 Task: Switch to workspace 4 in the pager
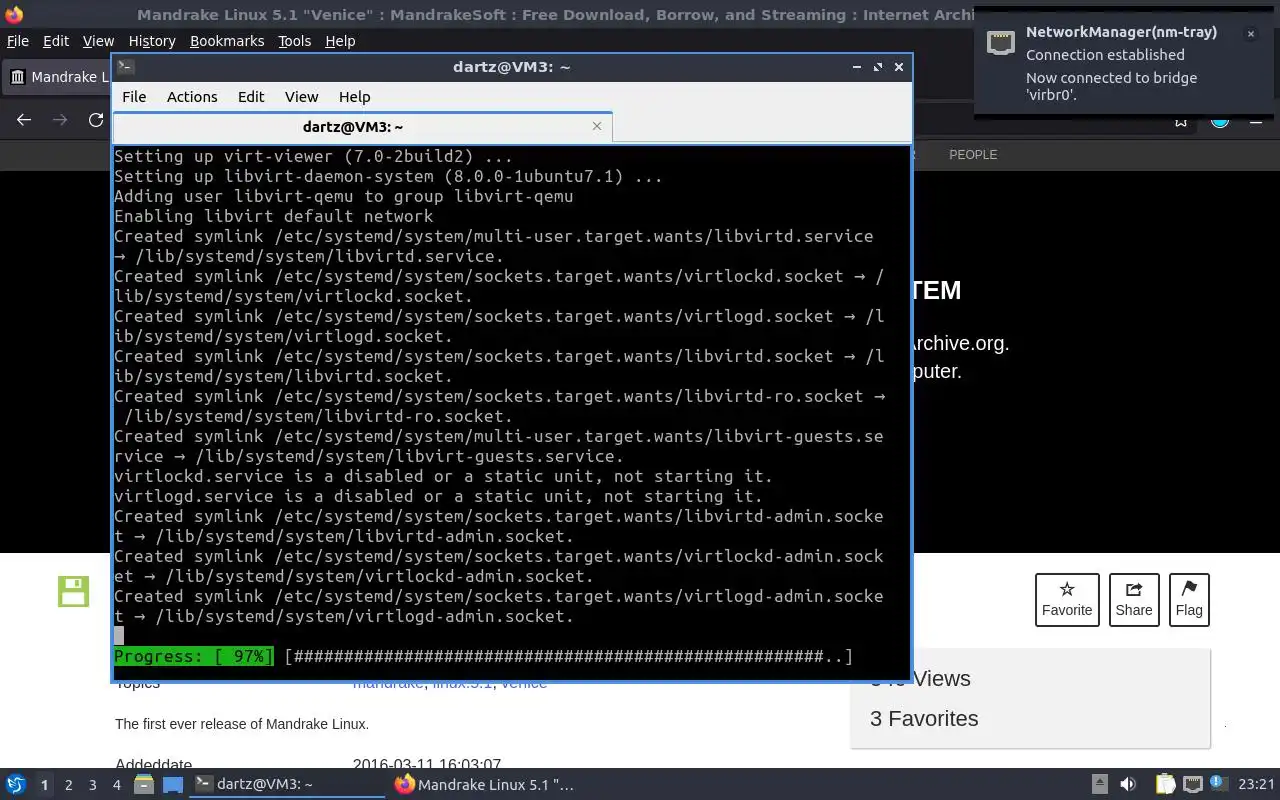point(116,785)
